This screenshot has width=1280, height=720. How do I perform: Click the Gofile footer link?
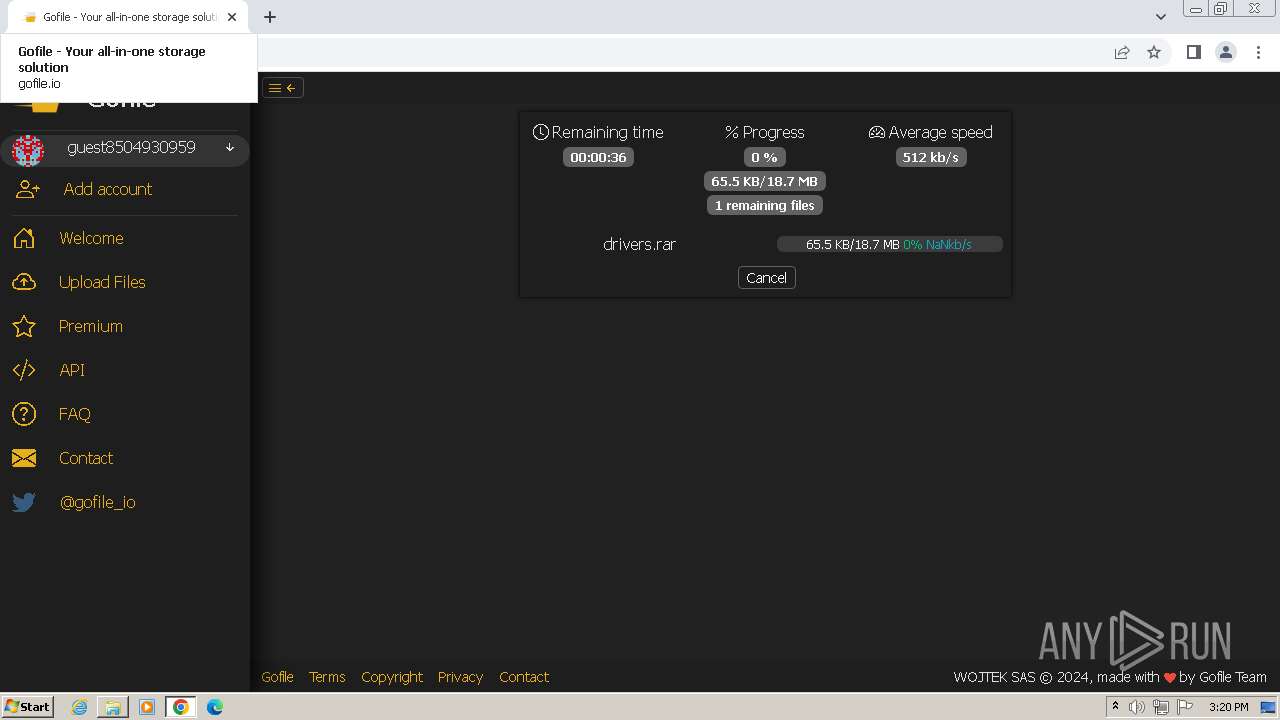[x=277, y=677]
